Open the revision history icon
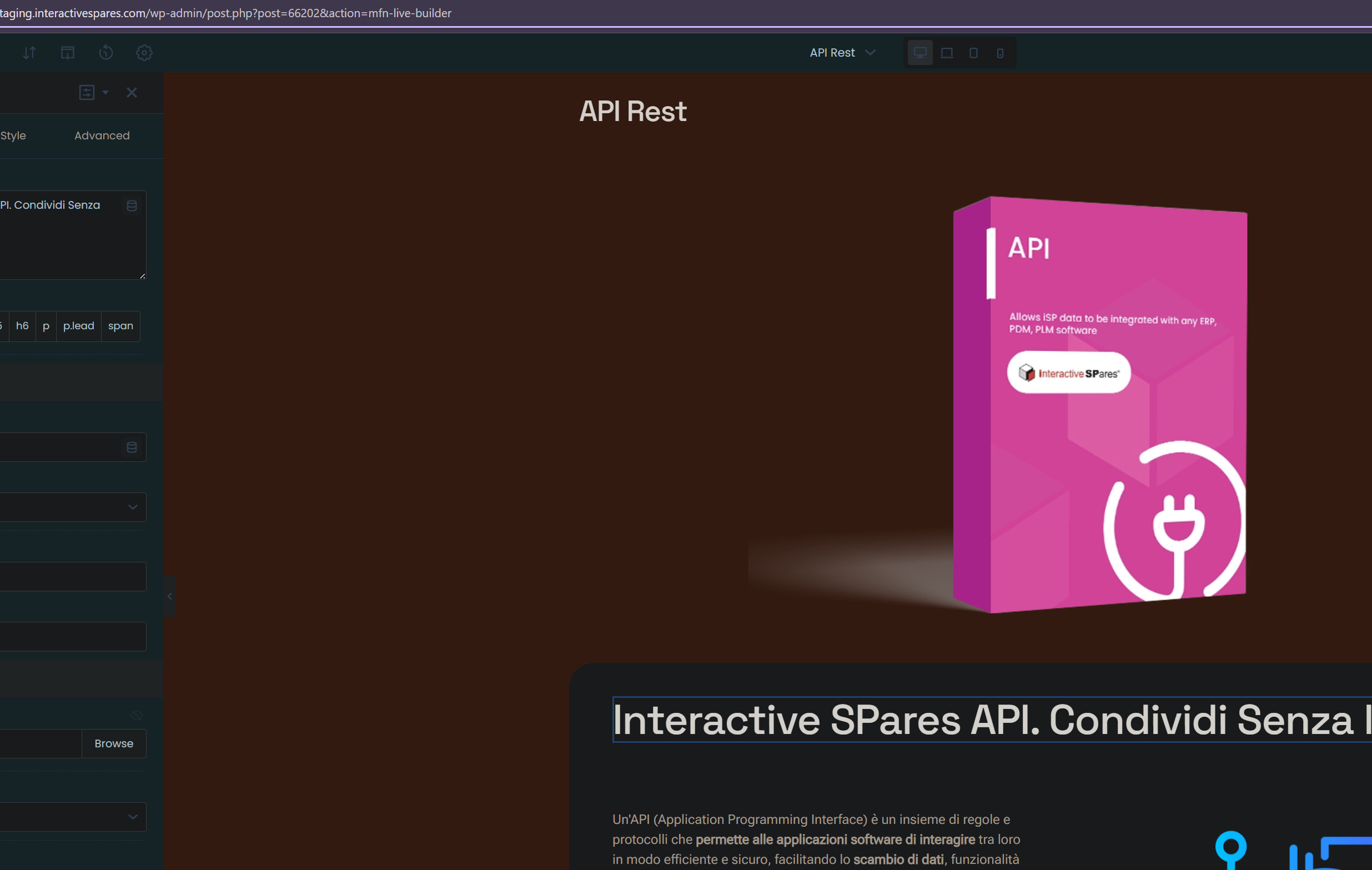Screen dimensions: 1372x870 tap(106, 52)
